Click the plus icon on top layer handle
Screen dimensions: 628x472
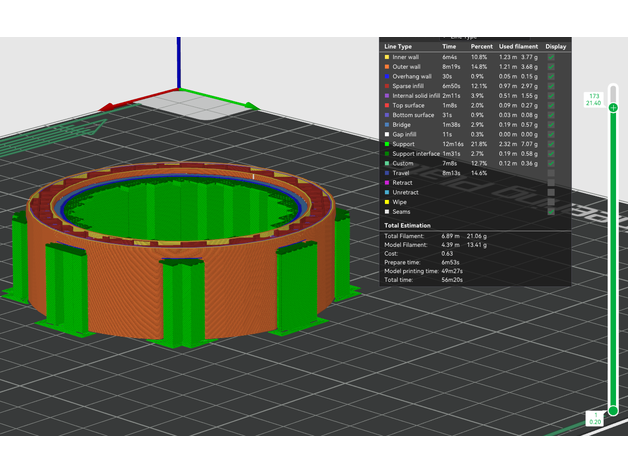pyautogui.click(x=613, y=107)
